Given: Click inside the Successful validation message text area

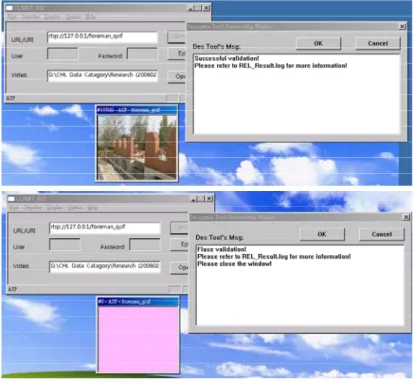Looking at the screenshot, I should (x=297, y=94).
